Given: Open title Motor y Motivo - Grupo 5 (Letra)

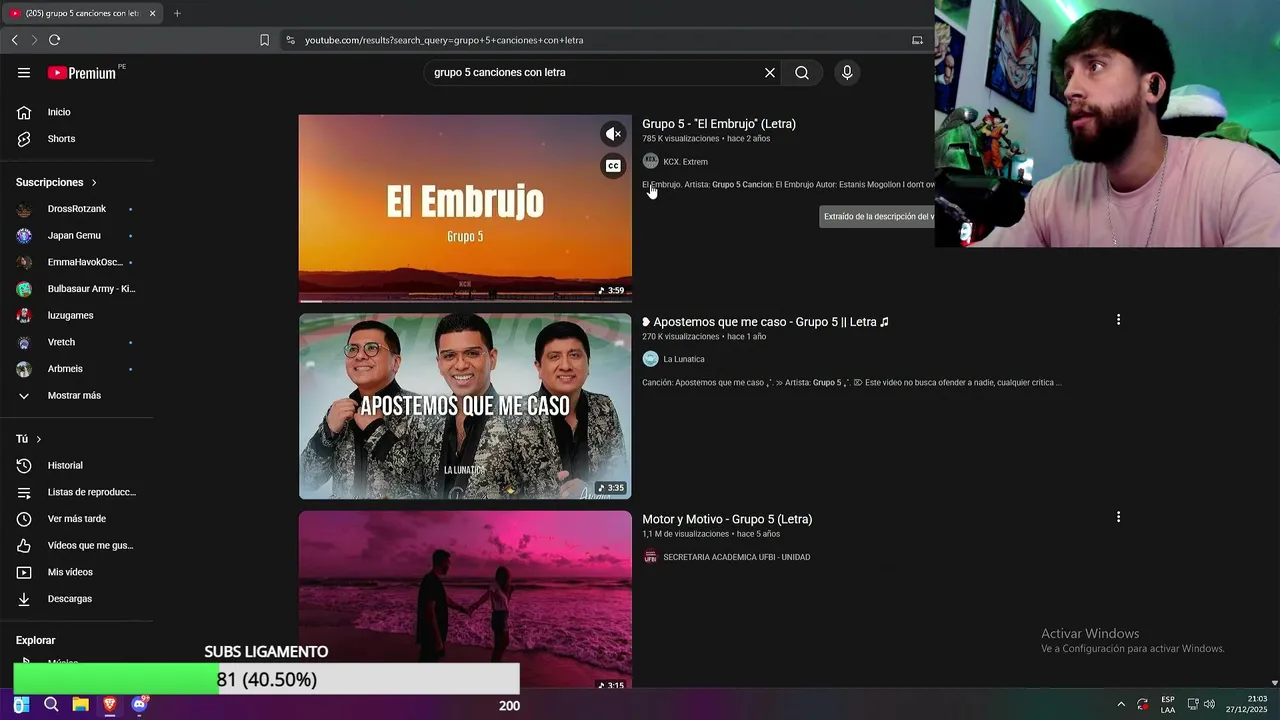Looking at the screenshot, I should 727,519.
